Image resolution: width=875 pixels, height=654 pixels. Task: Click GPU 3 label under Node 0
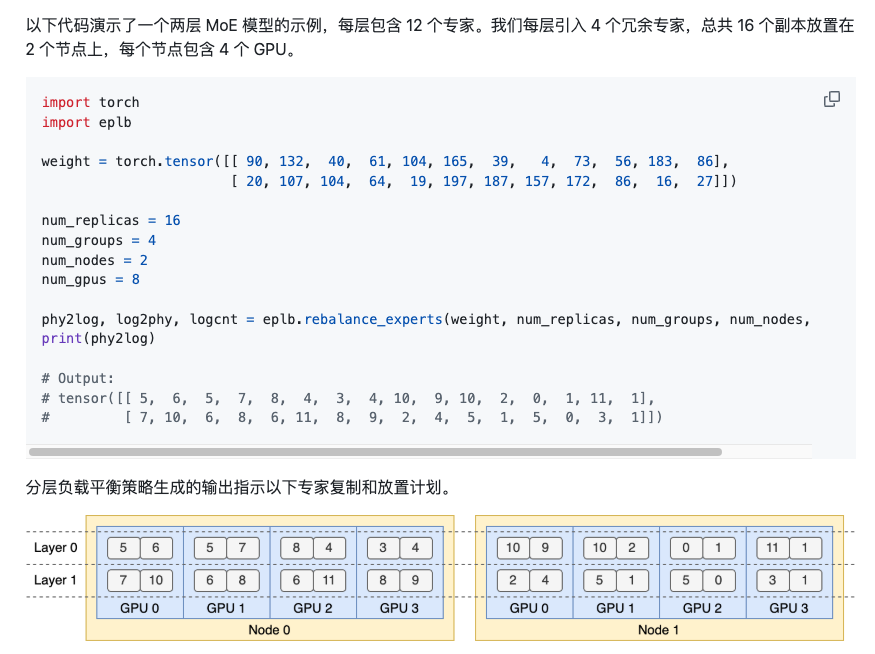399,608
